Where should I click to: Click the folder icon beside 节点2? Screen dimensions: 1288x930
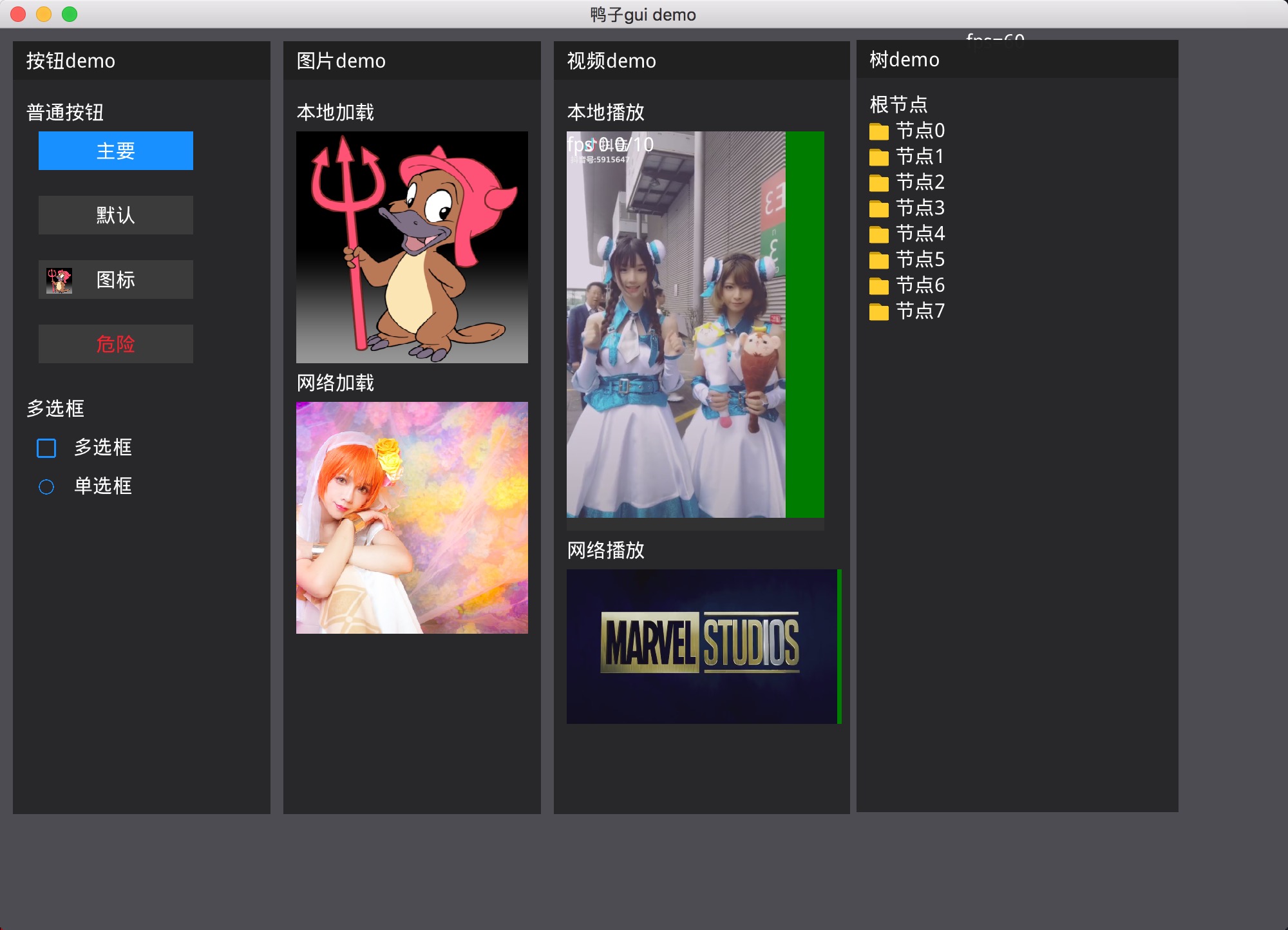(878, 183)
